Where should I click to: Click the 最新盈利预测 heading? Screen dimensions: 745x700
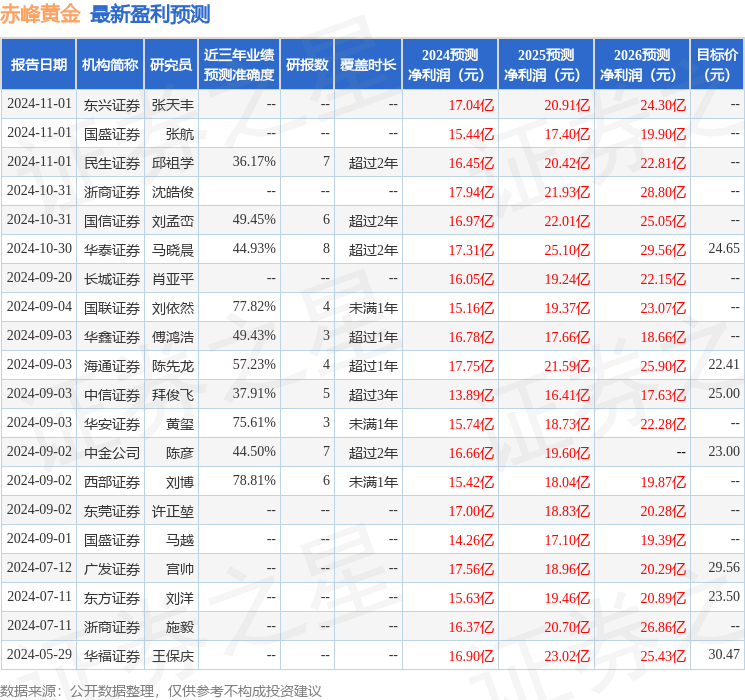pyautogui.click(x=150, y=14)
